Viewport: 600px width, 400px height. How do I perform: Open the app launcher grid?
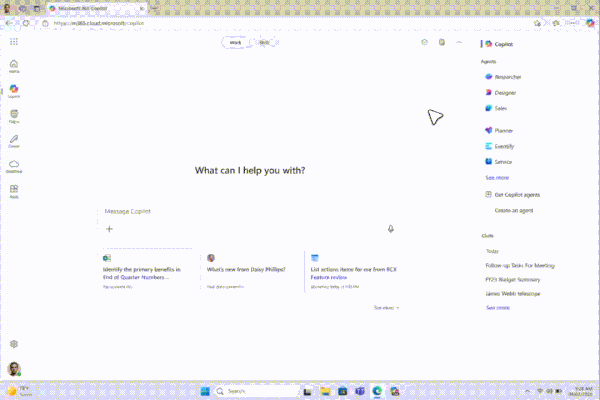14,42
